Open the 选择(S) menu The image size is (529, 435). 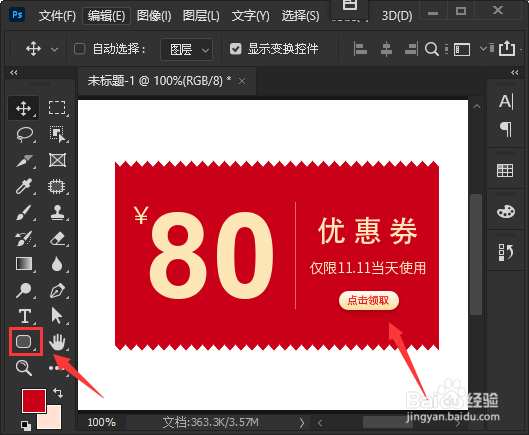(x=300, y=16)
